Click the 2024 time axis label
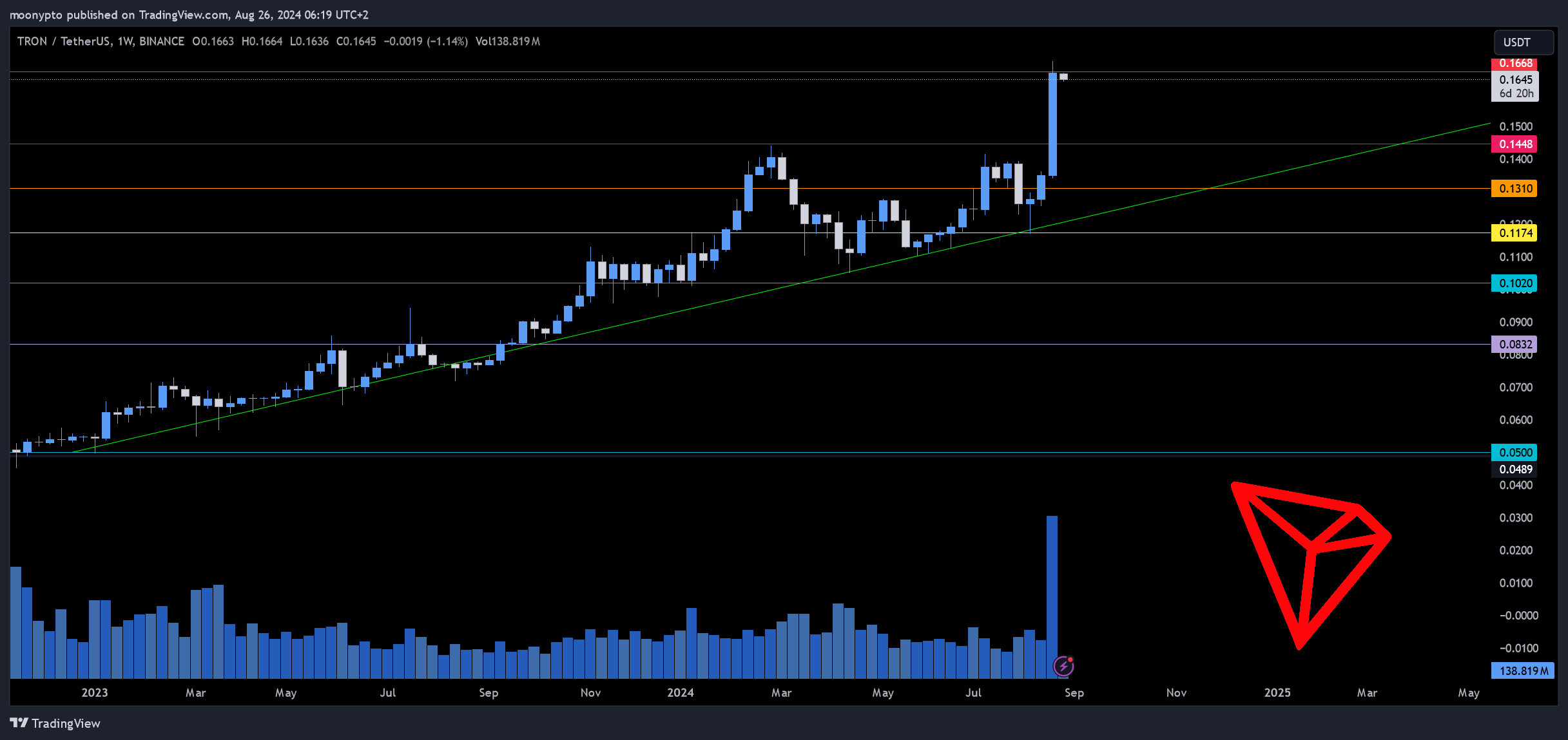This screenshot has height=740, width=1568. [681, 693]
